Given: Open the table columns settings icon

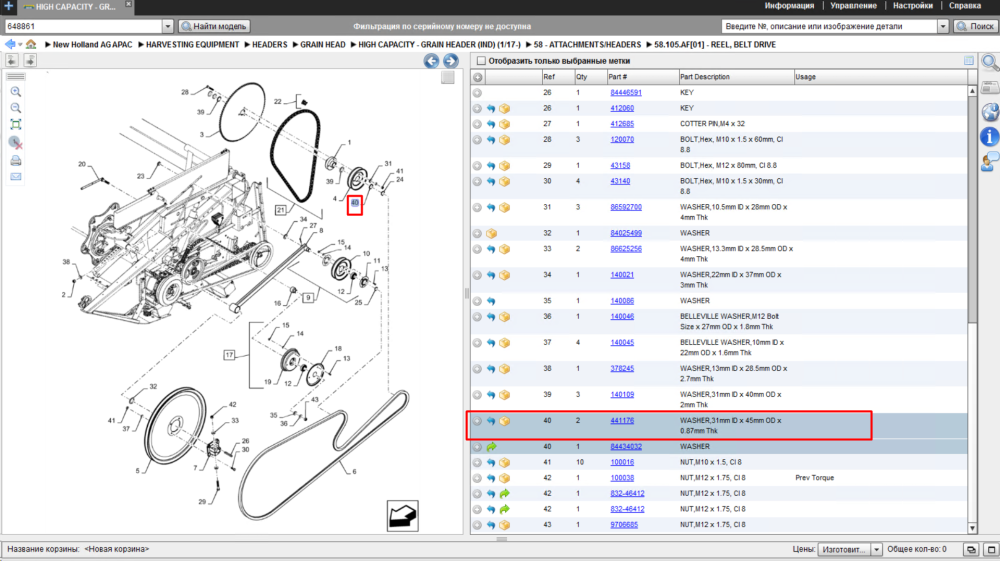Looking at the screenshot, I should pyautogui.click(x=969, y=61).
